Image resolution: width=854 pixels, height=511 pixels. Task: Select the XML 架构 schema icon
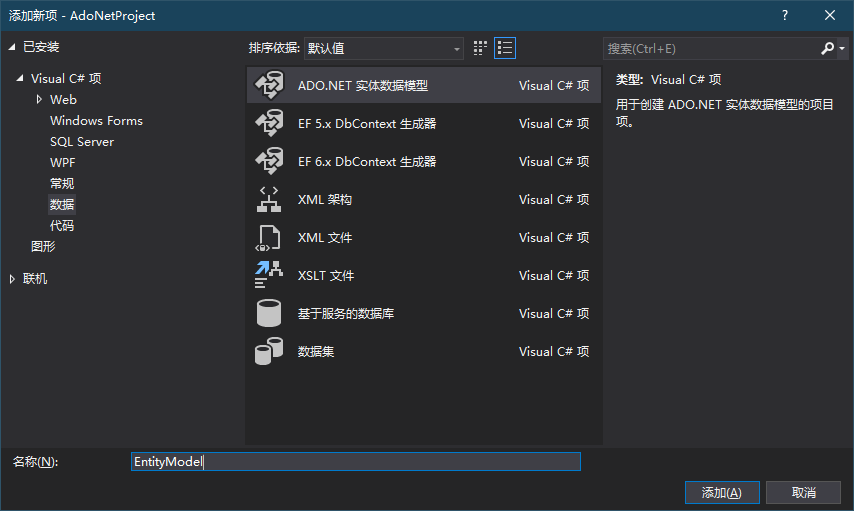pos(269,199)
